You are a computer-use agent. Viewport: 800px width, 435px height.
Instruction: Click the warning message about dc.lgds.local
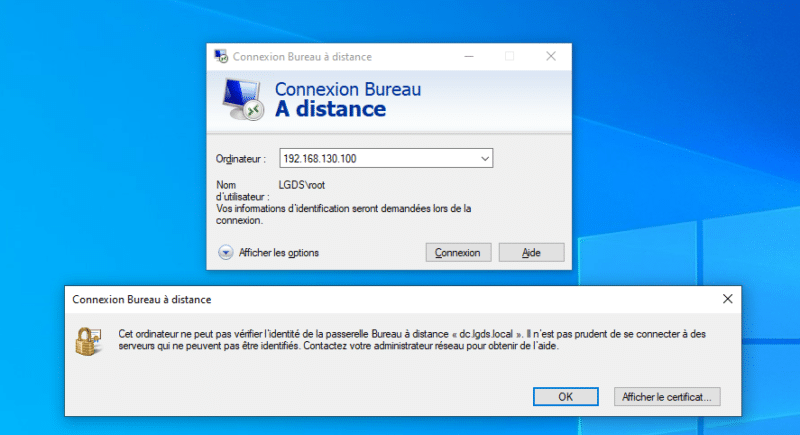point(412,340)
